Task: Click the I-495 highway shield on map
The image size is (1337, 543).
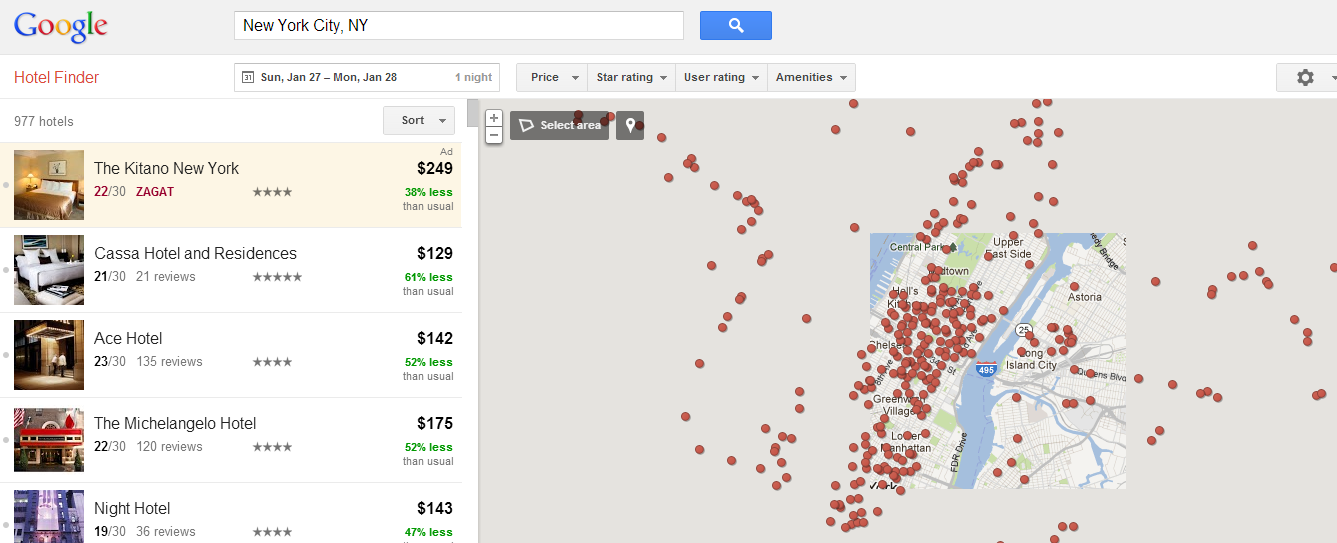Action: pyautogui.click(x=986, y=370)
